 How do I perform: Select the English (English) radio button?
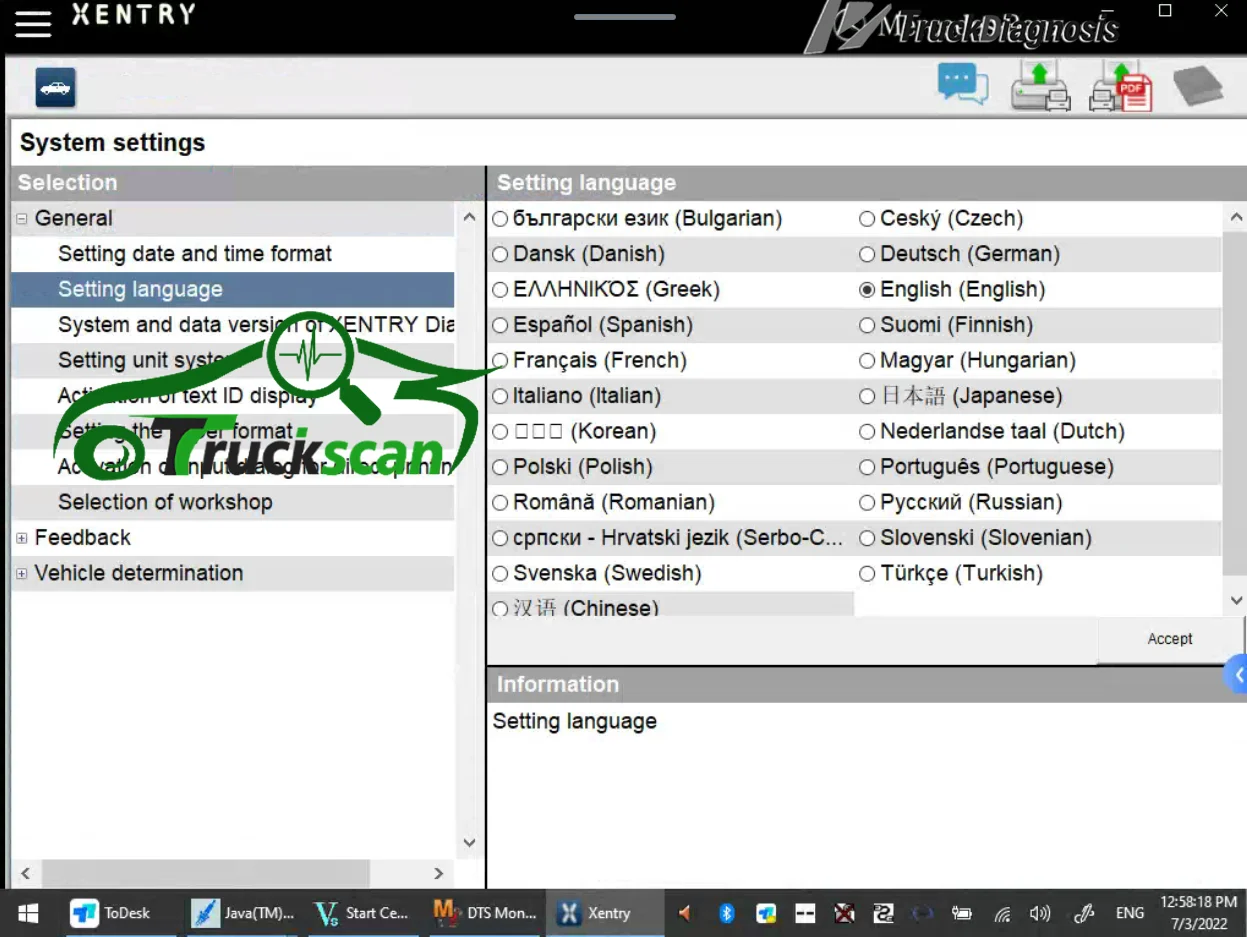[867, 290]
